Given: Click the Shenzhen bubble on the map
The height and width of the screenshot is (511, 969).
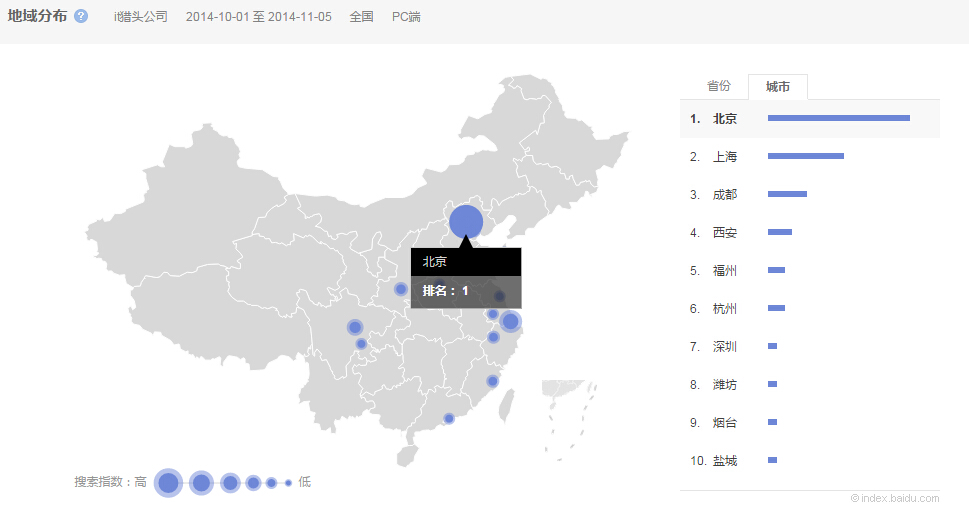Looking at the screenshot, I should pyautogui.click(x=449, y=418).
